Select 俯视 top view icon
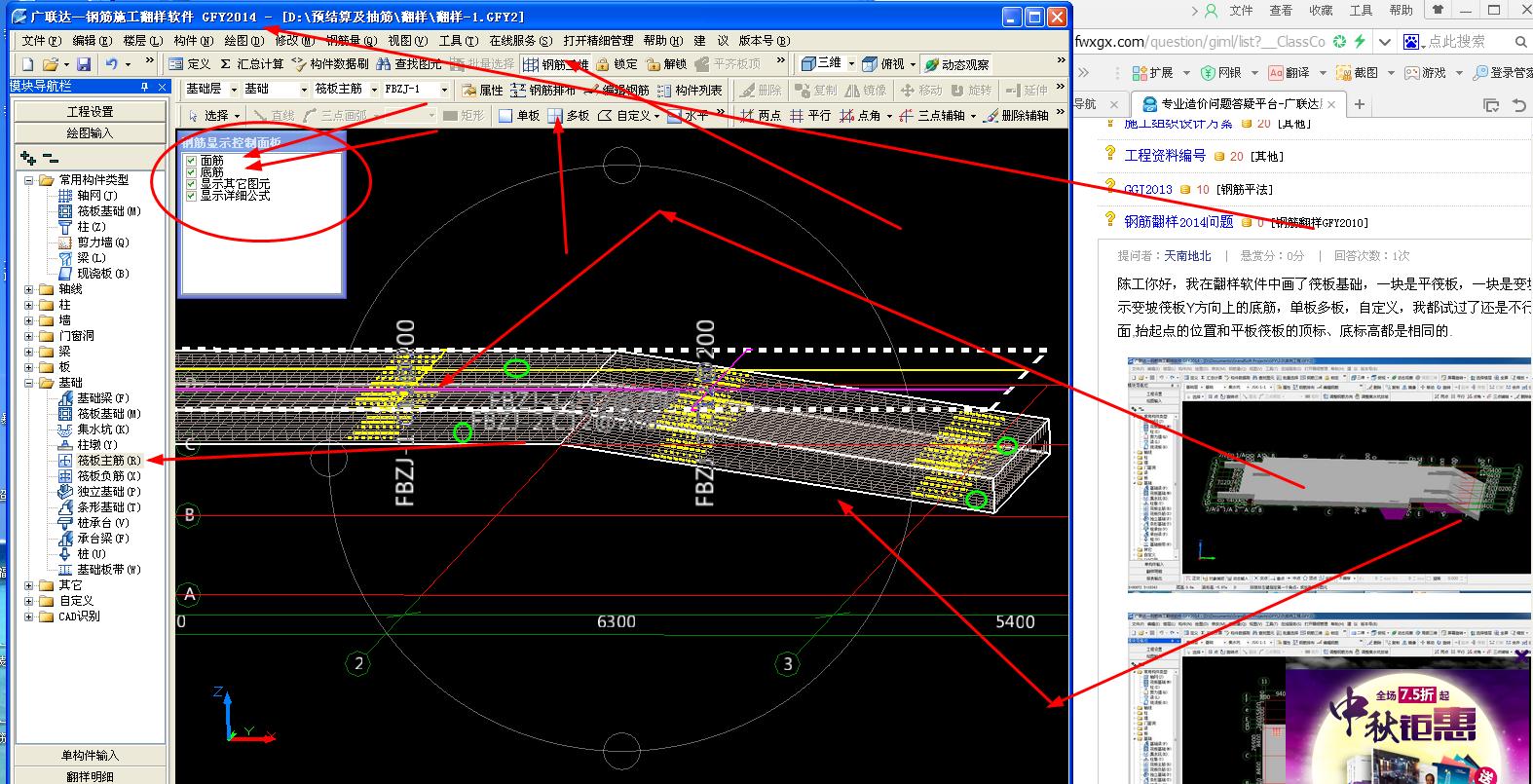 tap(883, 64)
